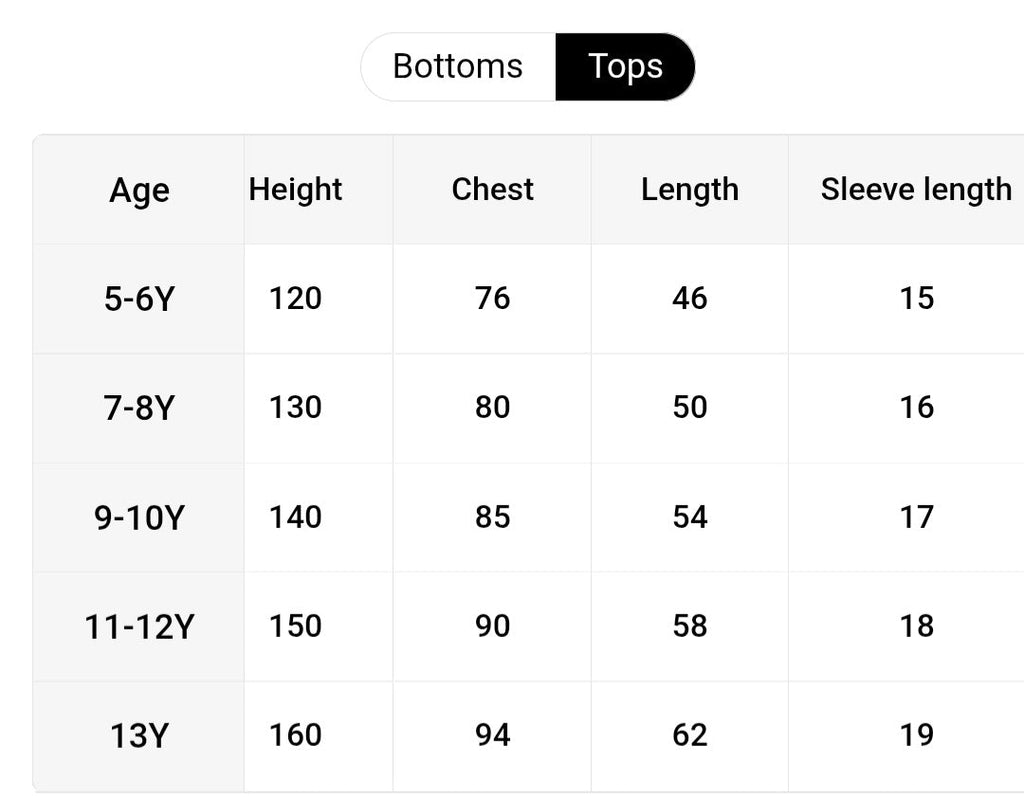Image resolution: width=1024 pixels, height=800 pixels.
Task: Click chest value 80
Action: (x=492, y=408)
